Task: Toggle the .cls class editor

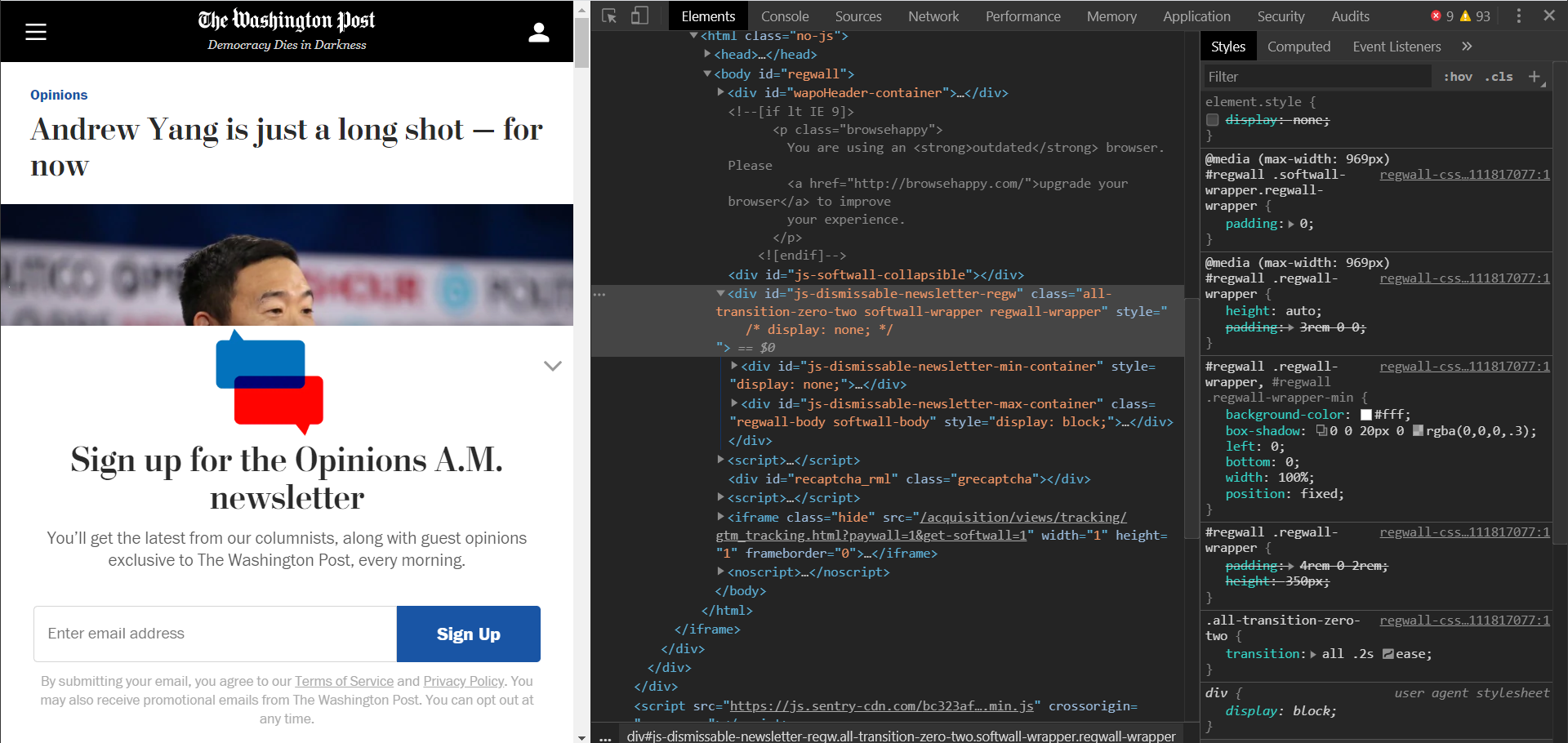Action: pos(1499,77)
